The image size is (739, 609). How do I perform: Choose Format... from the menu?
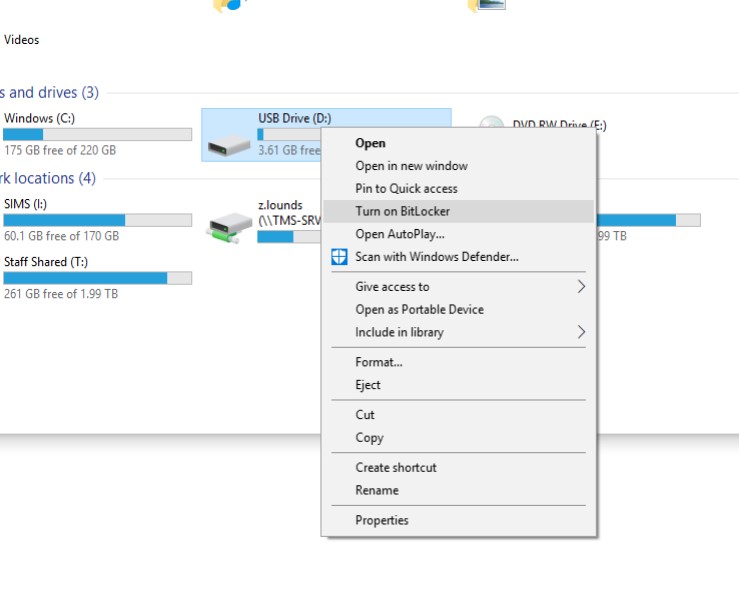pyautogui.click(x=458, y=362)
